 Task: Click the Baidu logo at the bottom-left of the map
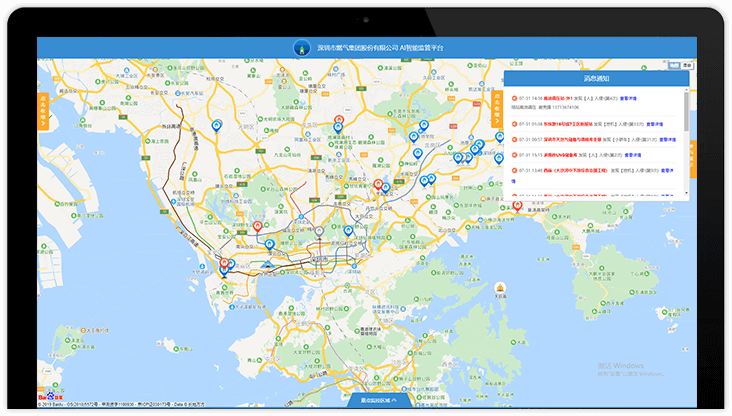(50, 397)
